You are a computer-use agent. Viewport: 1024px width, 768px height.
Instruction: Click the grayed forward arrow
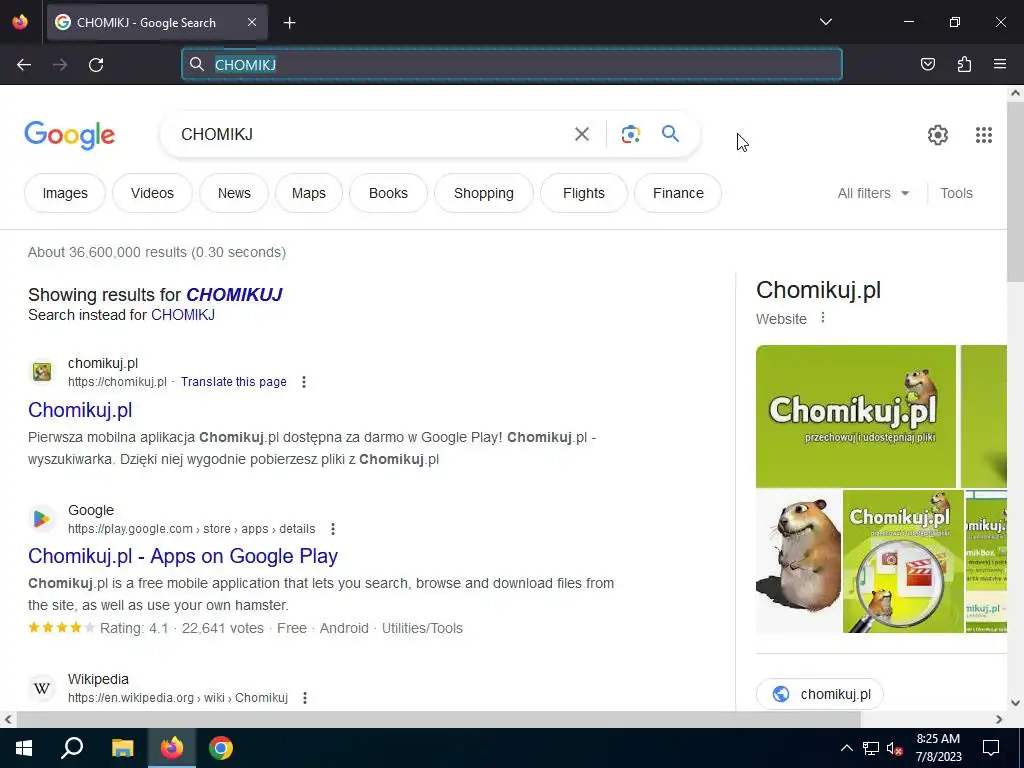pos(60,65)
